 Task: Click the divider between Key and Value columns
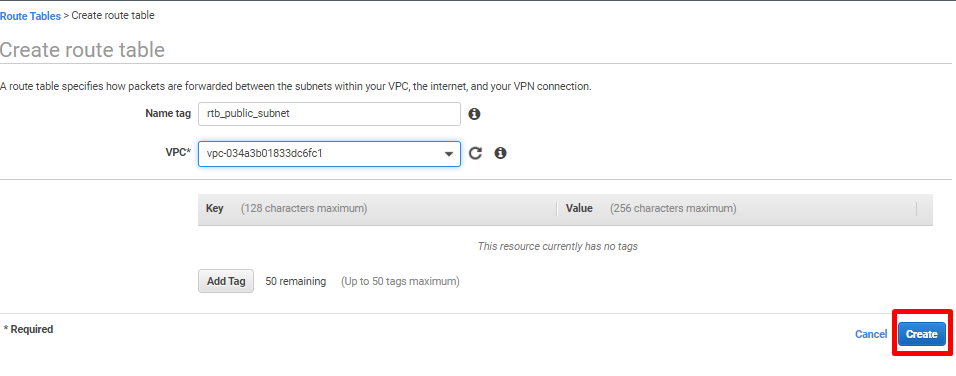click(x=557, y=209)
